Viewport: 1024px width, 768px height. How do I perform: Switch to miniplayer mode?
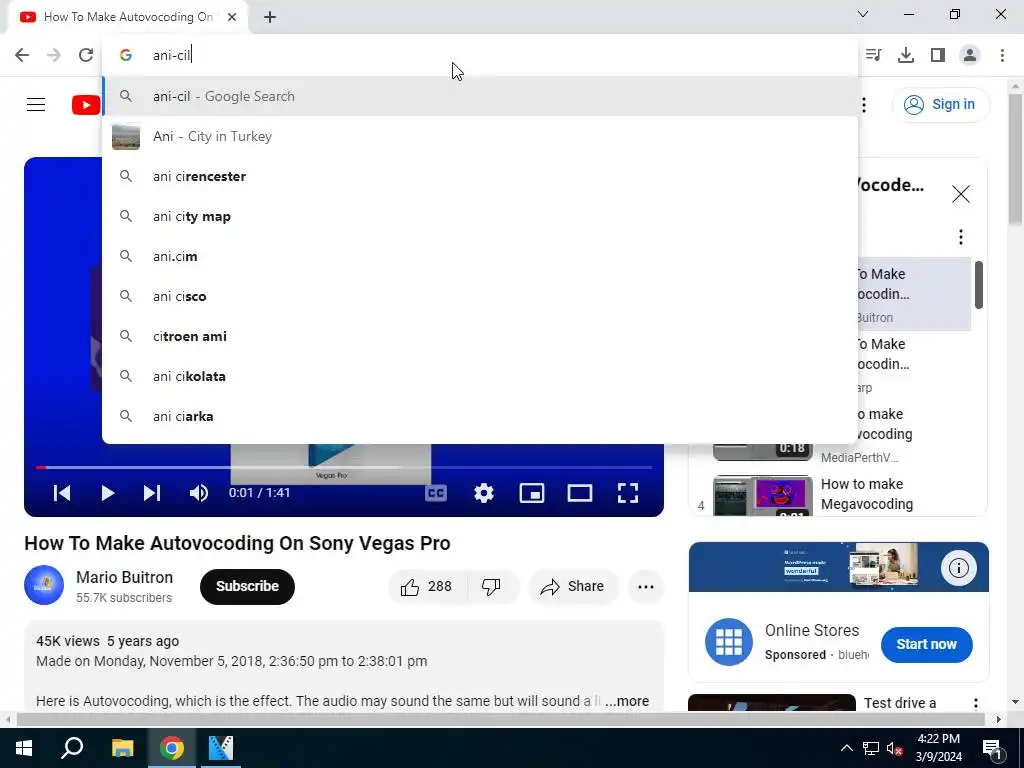pos(532,493)
